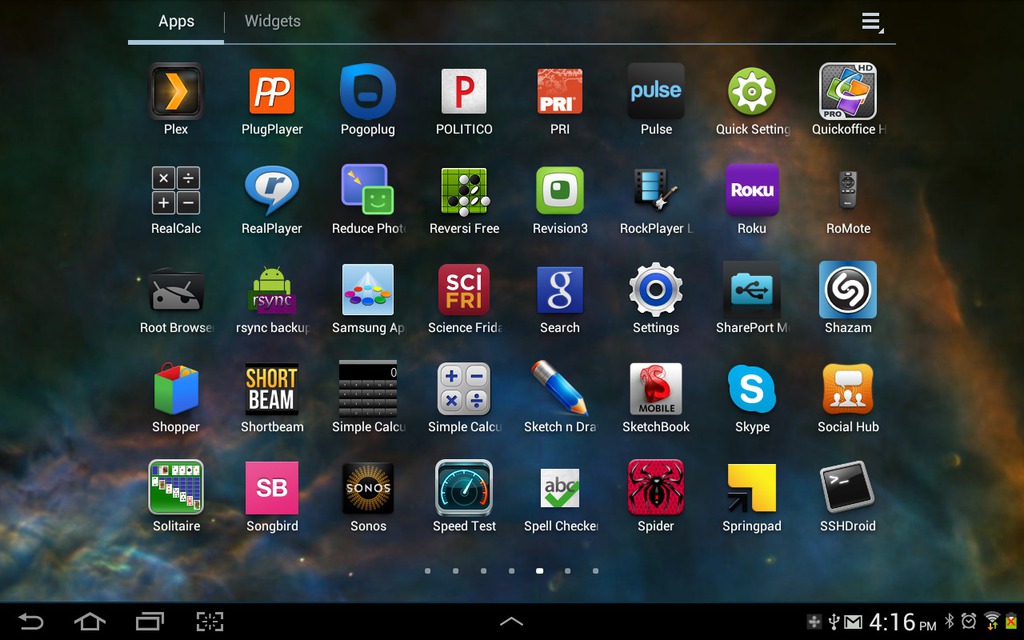Launch Sketch n Draw
This screenshot has height=640, width=1024.
(x=560, y=387)
